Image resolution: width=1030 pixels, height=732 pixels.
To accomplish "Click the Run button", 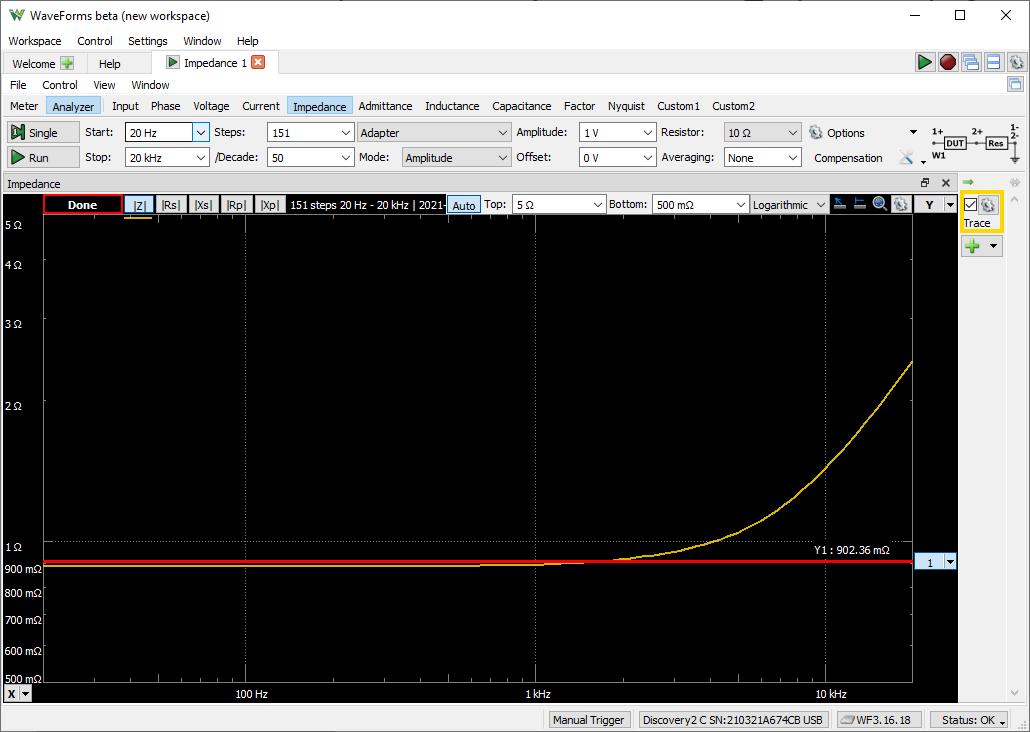I will click(43, 158).
